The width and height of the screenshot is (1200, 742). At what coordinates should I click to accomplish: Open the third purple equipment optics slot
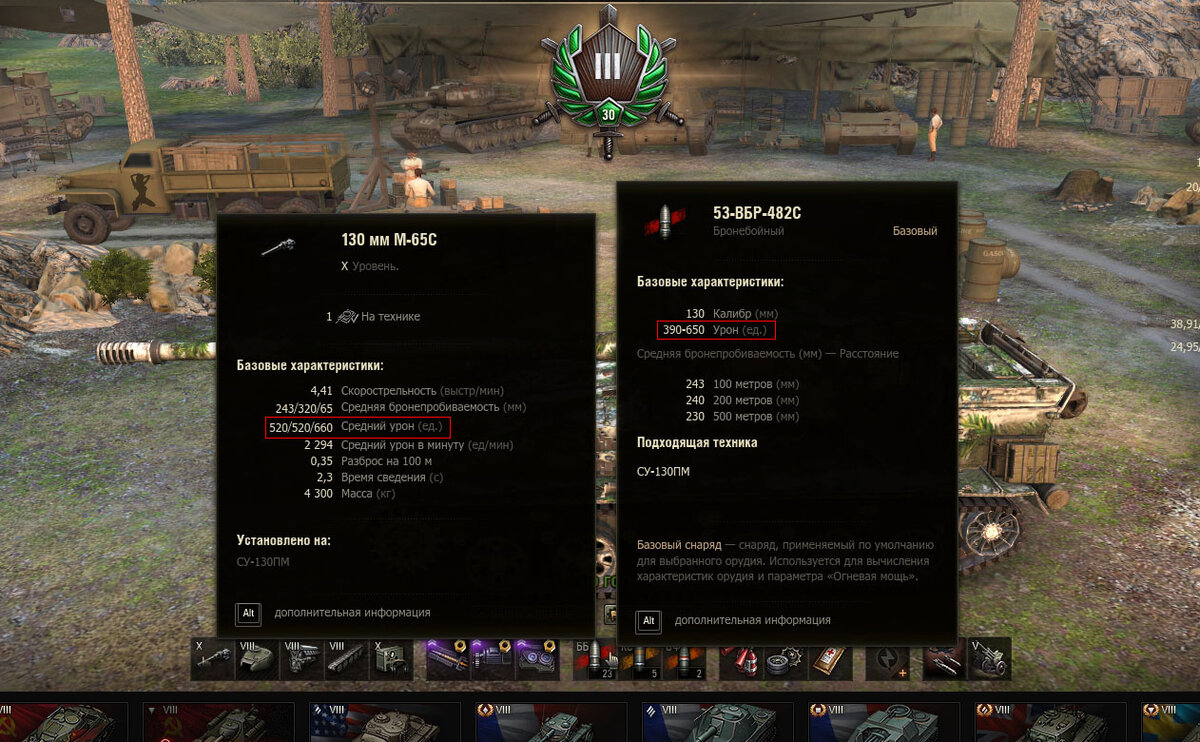(536, 659)
